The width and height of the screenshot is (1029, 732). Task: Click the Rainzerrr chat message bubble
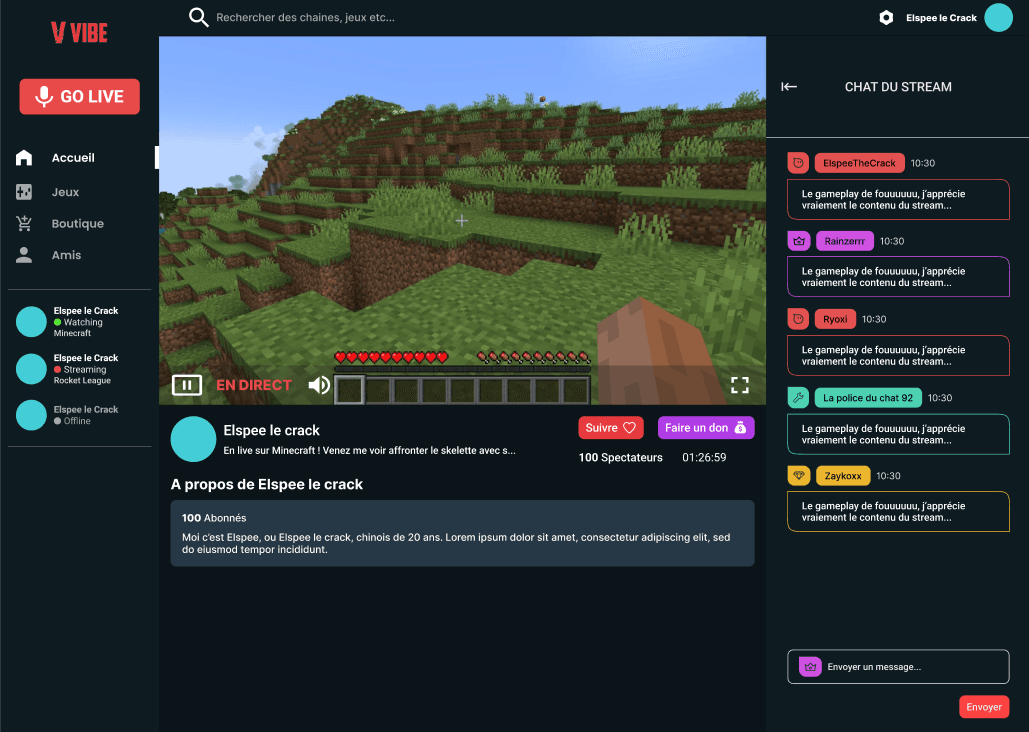click(x=898, y=277)
